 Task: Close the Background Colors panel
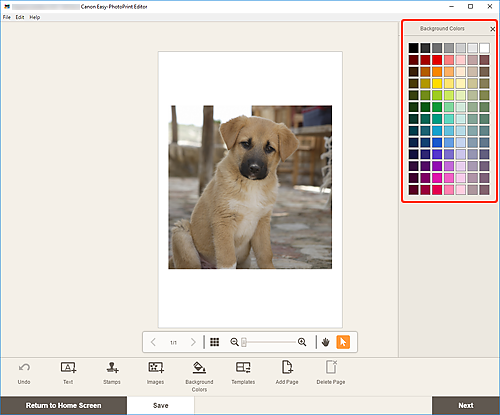[x=492, y=29]
